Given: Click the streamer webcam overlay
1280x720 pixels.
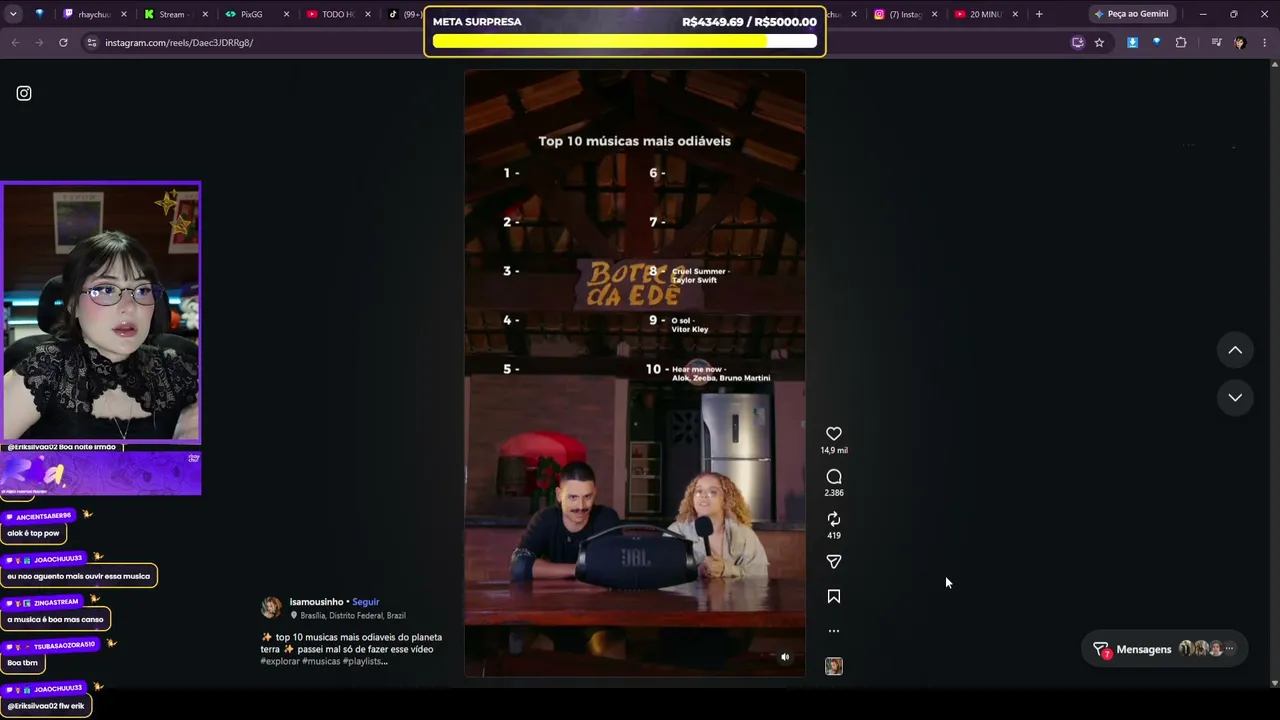Looking at the screenshot, I should [101, 312].
